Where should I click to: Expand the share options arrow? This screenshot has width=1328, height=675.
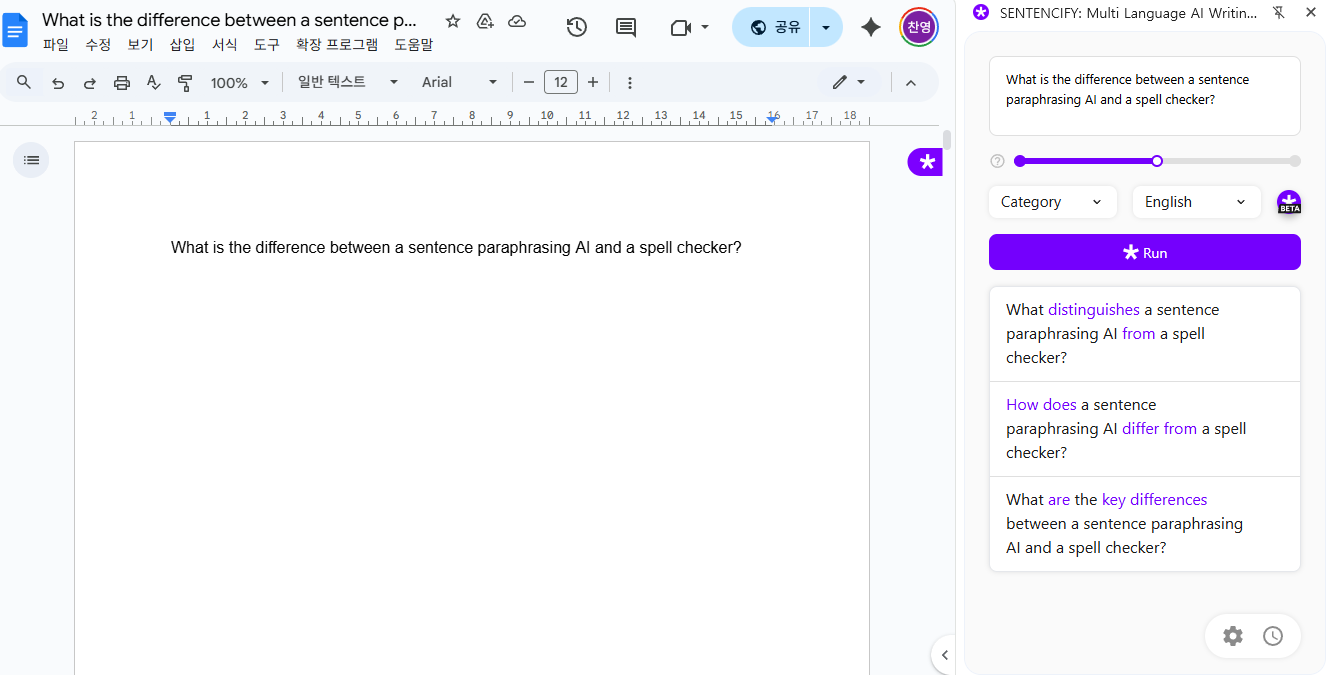pos(826,27)
